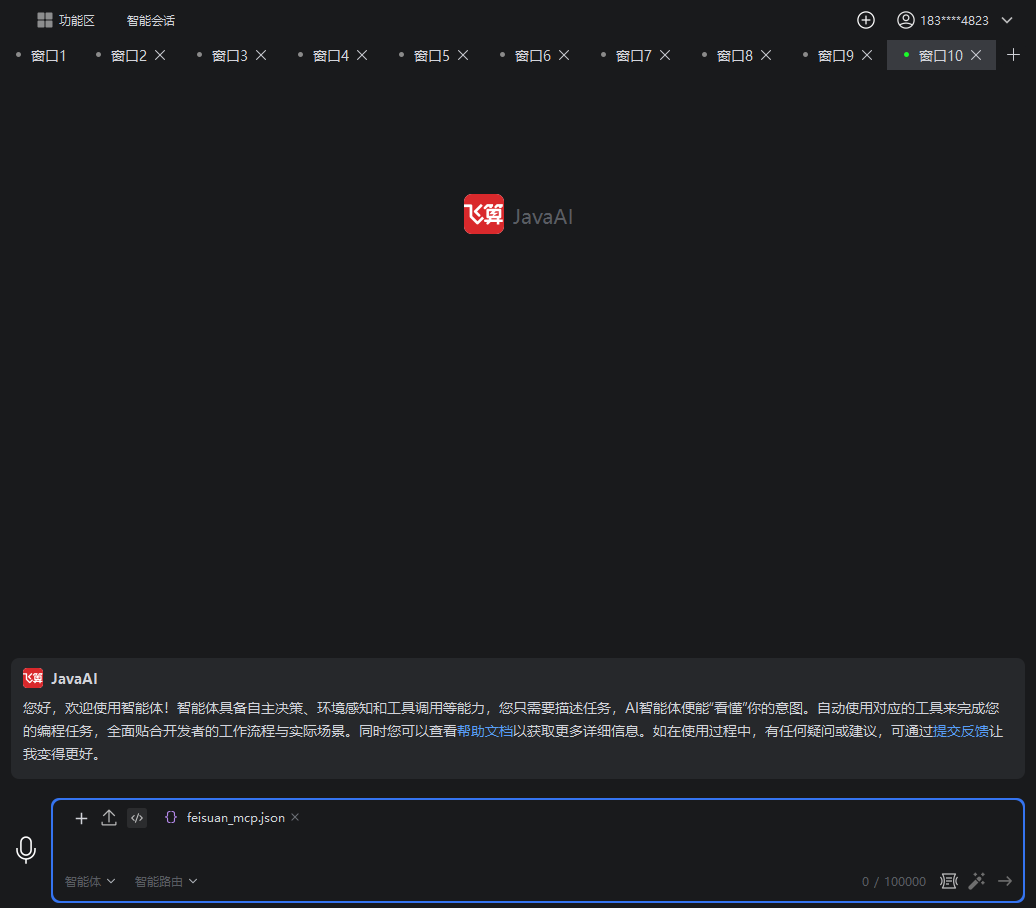Select the active 窗口10 tab
1036x908 pixels.
click(x=940, y=56)
